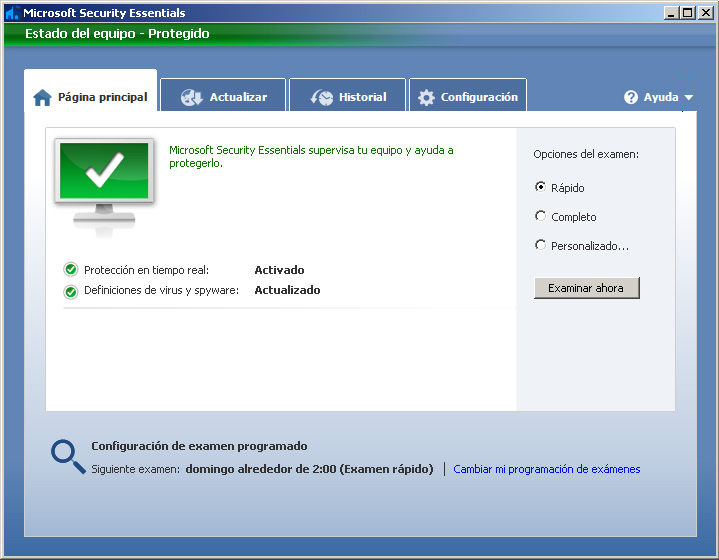The height and width of the screenshot is (560, 719).
Task: Open the Historial tab
Action: tap(362, 97)
